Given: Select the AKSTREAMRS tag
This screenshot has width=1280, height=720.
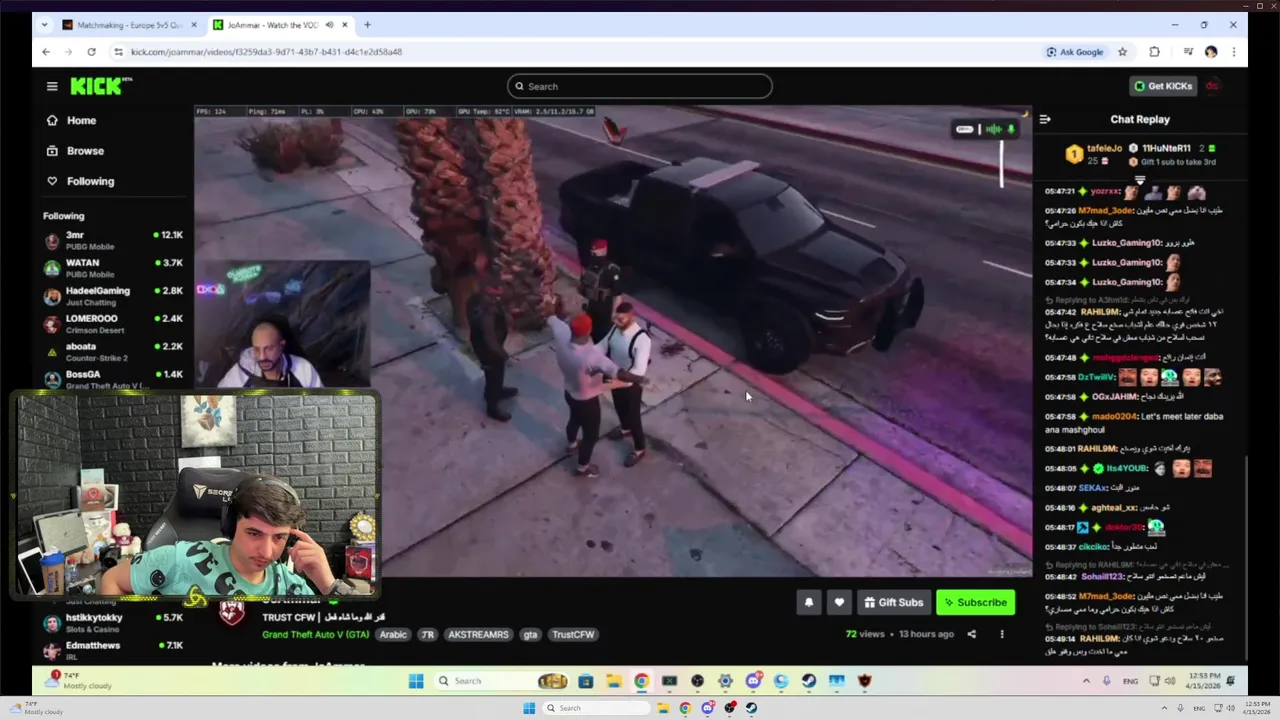Looking at the screenshot, I should tap(478, 634).
